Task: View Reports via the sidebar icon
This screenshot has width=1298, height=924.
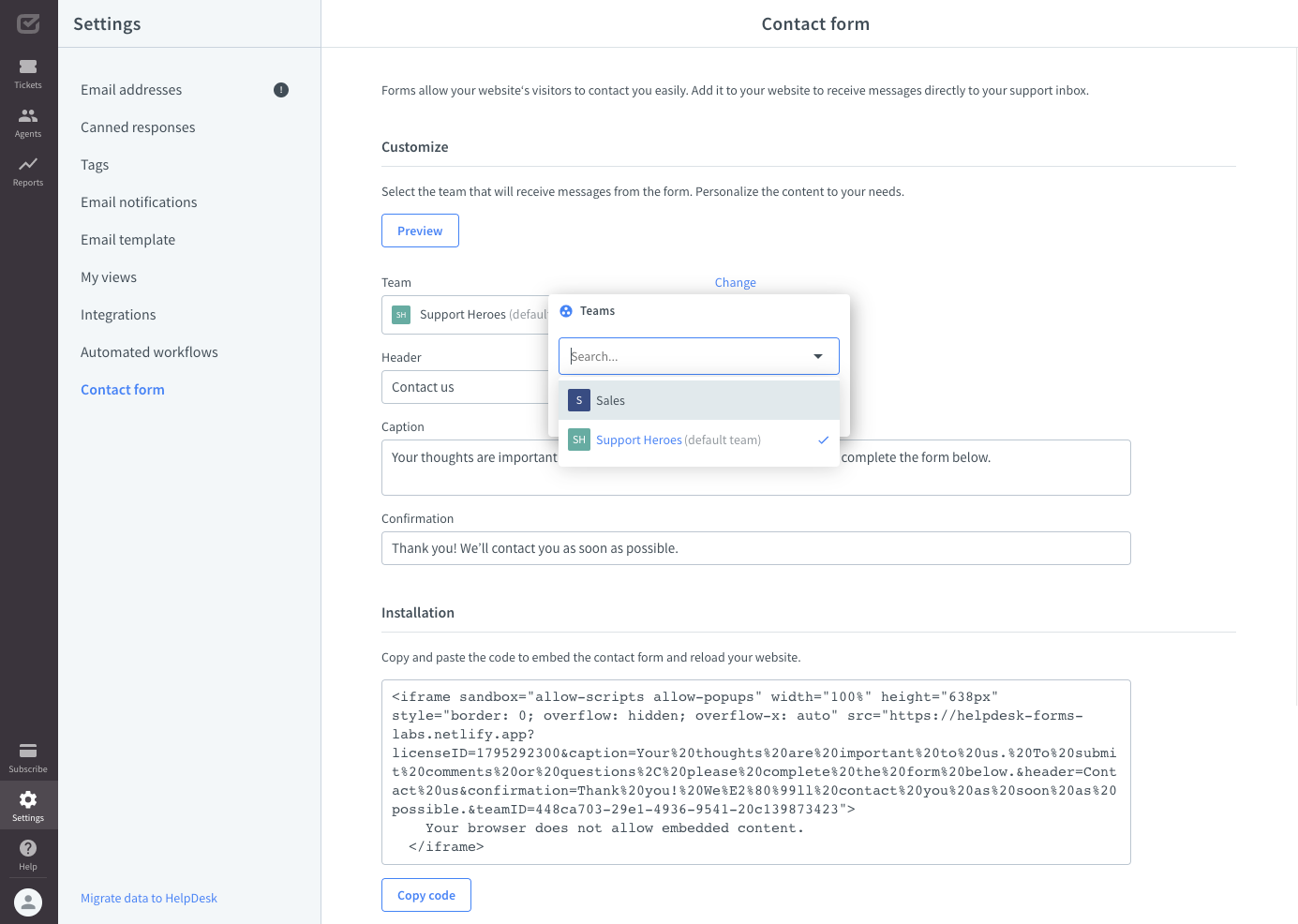Action: [28, 171]
